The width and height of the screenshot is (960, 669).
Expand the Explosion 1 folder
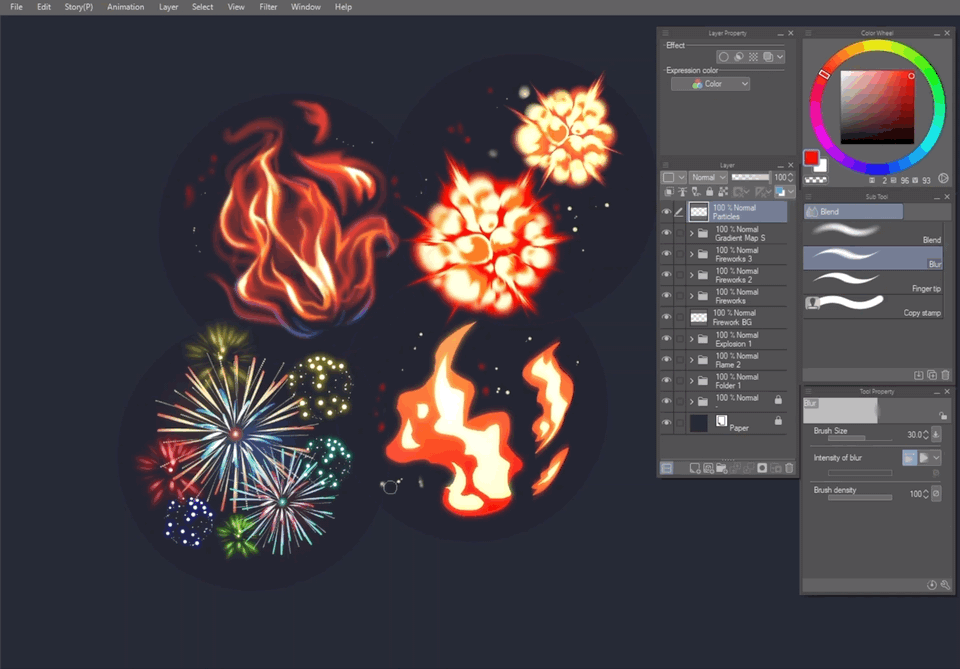click(692, 339)
